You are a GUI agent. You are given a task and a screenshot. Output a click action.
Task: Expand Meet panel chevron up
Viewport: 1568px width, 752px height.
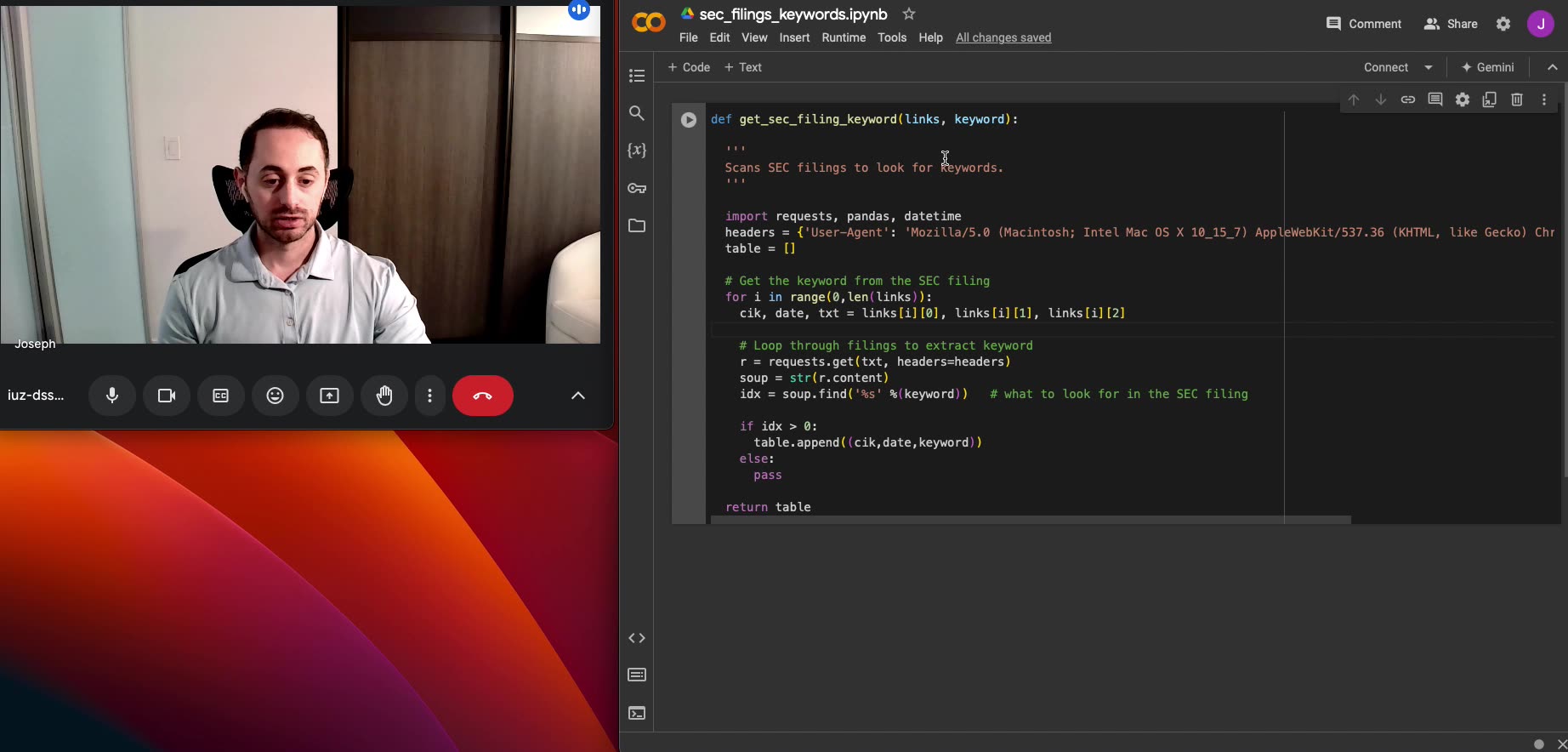[578, 396]
